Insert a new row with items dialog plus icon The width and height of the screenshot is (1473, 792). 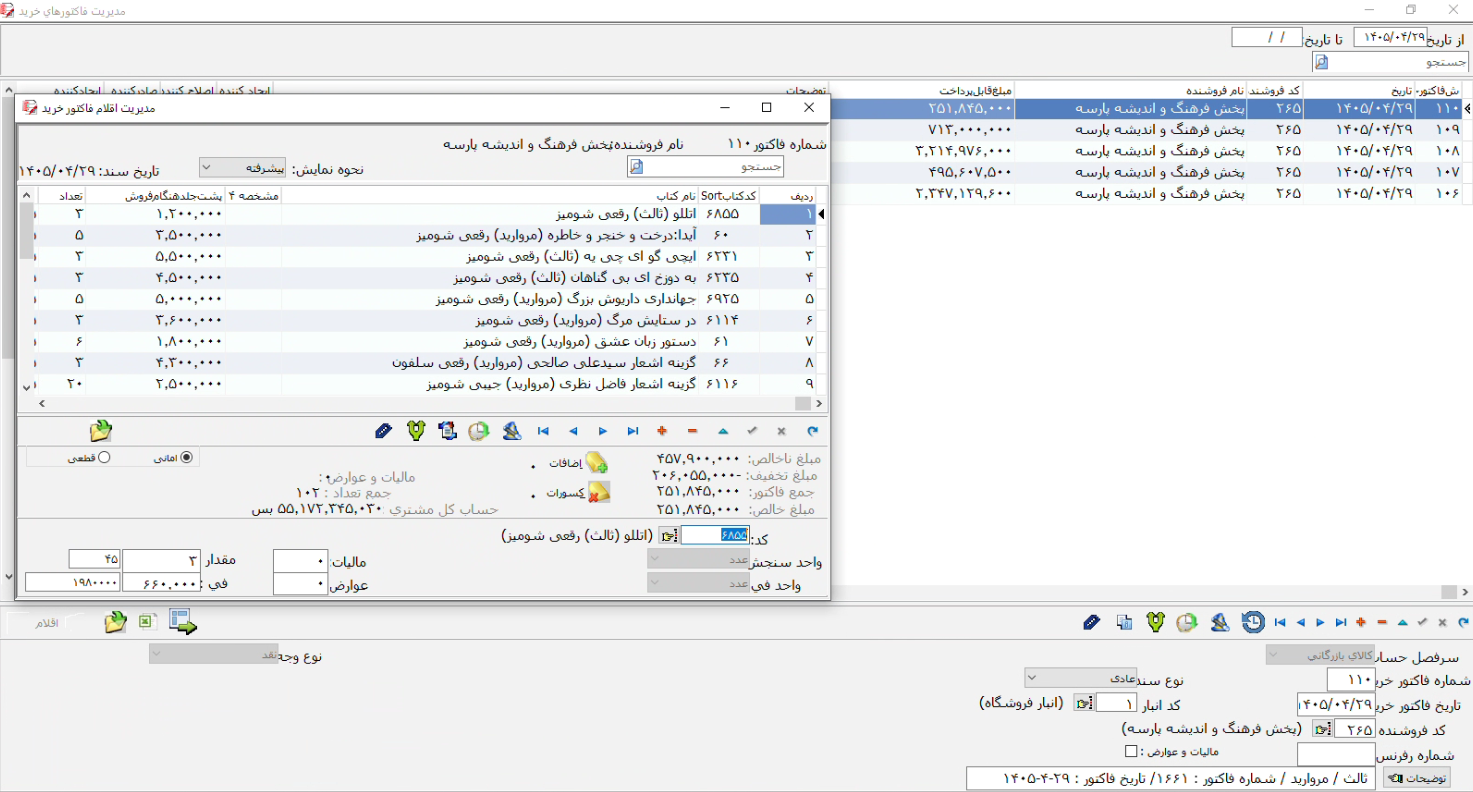pyautogui.click(x=662, y=431)
